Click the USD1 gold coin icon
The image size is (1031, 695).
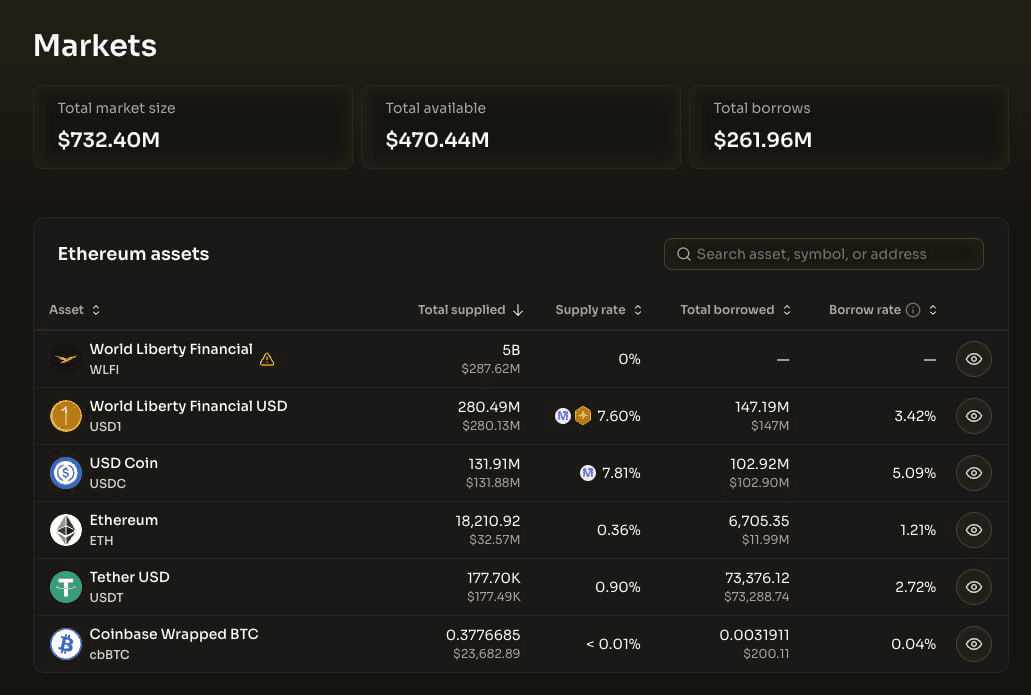(66, 416)
